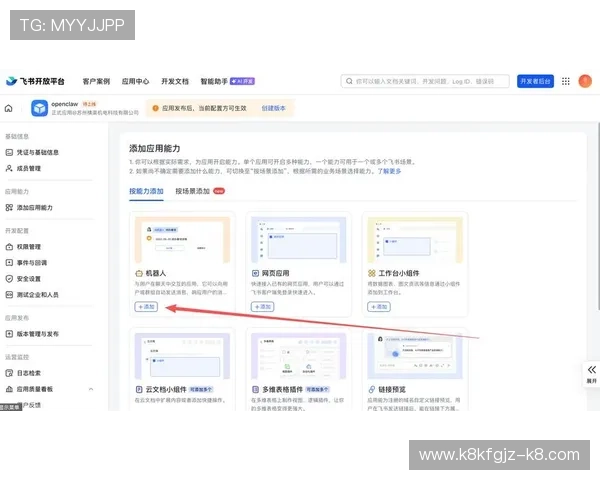Open the 开发文档 menu
Screen dimensions: 600x480
[x=175, y=81]
